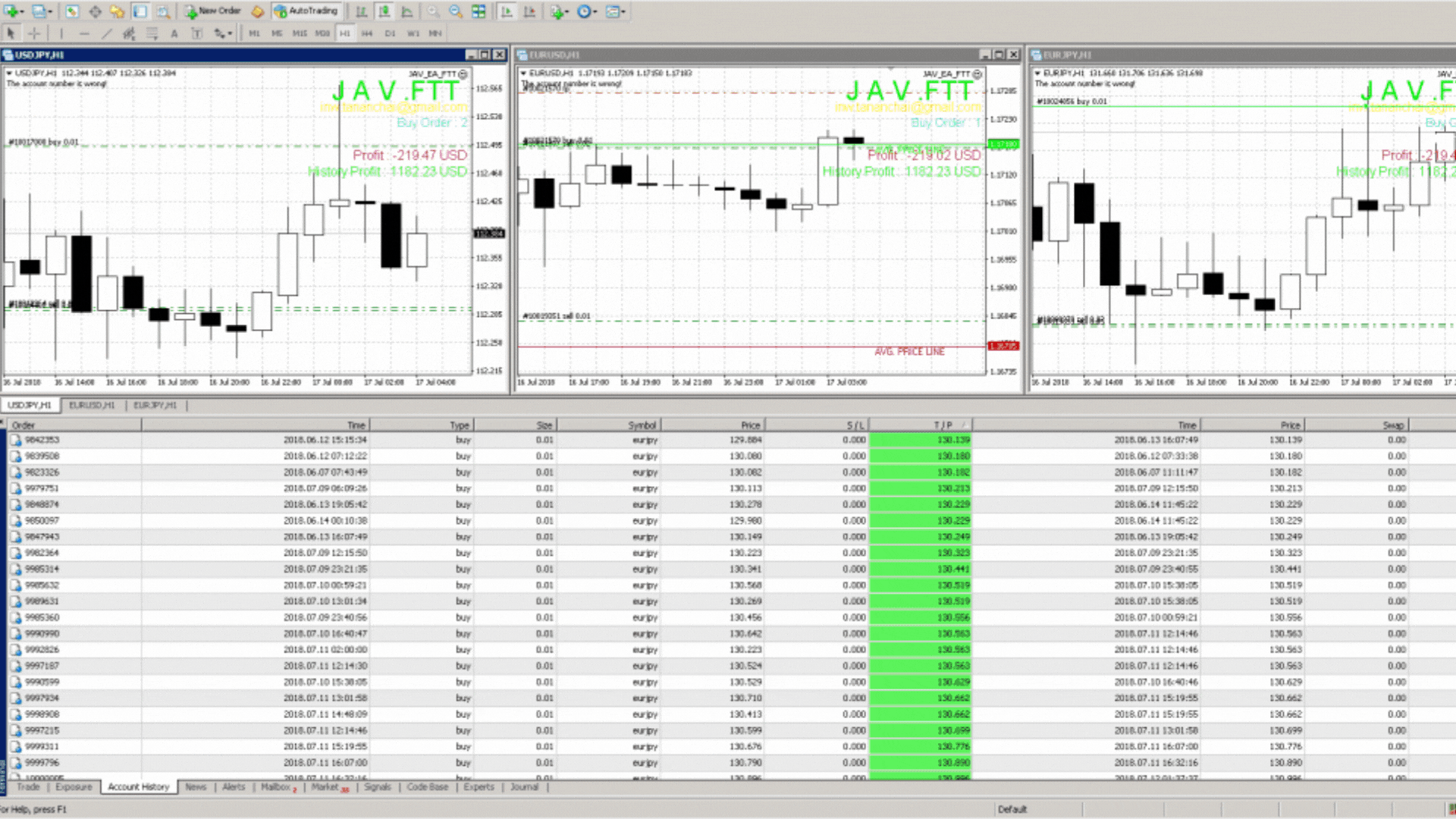Open the EURUSD,H1 chart tab

tap(92, 405)
